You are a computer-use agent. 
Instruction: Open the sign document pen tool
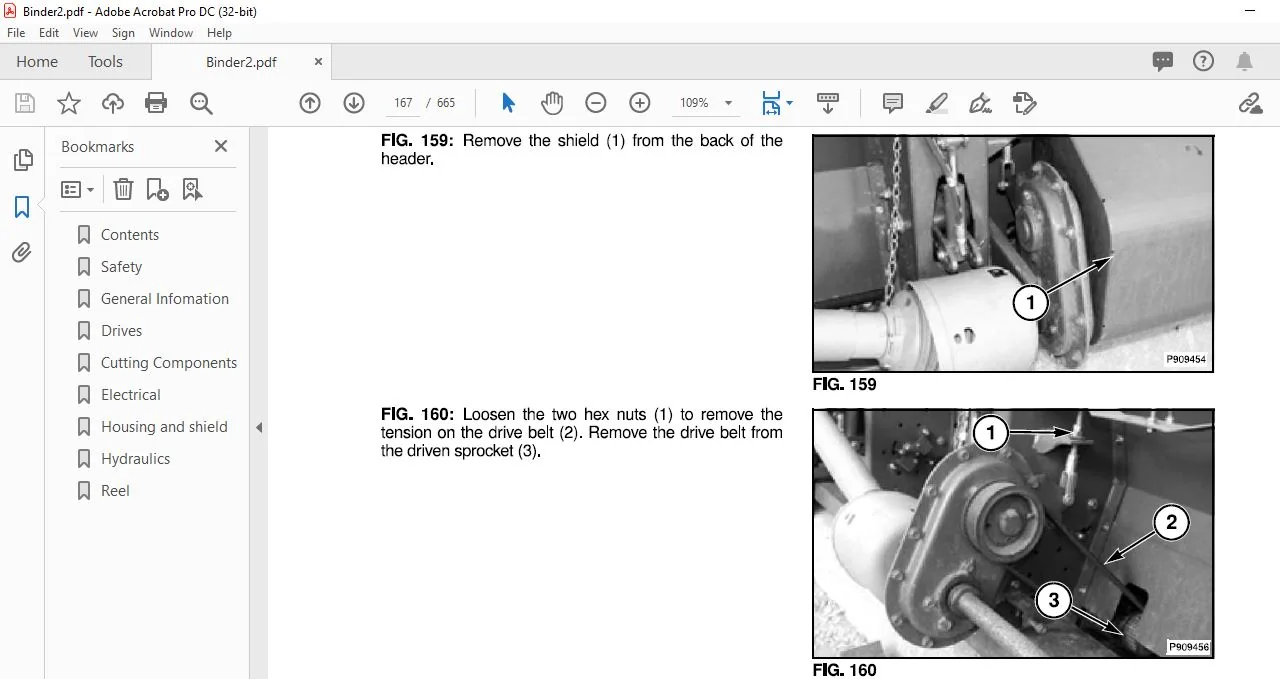980,103
